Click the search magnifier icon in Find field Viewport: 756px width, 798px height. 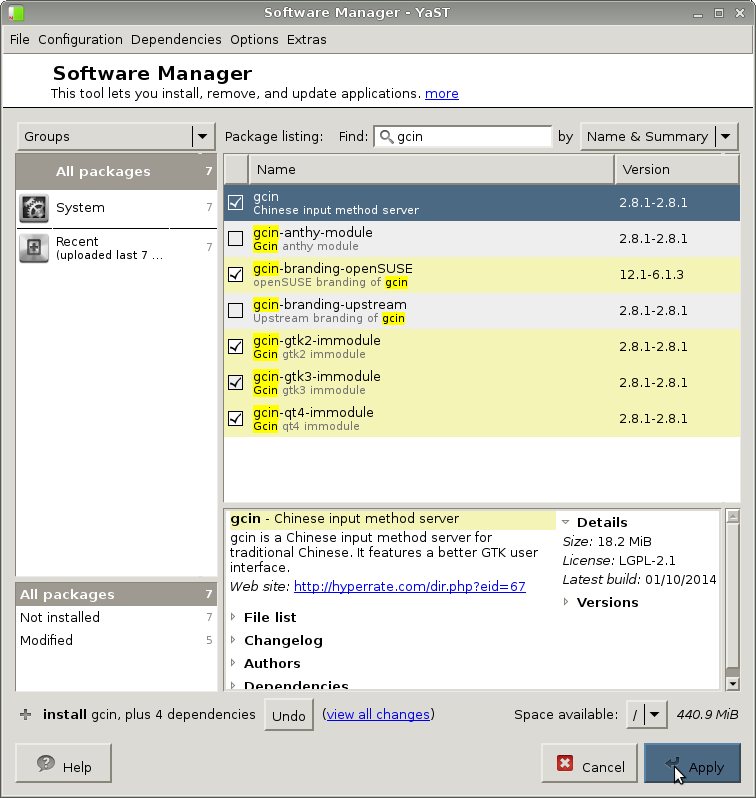(x=386, y=136)
